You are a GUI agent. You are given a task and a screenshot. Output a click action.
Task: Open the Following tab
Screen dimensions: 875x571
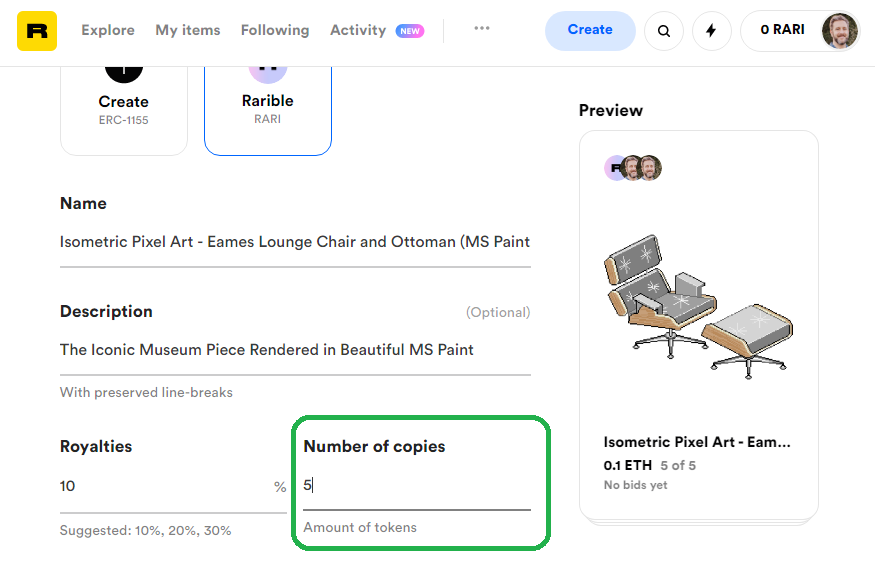point(275,30)
